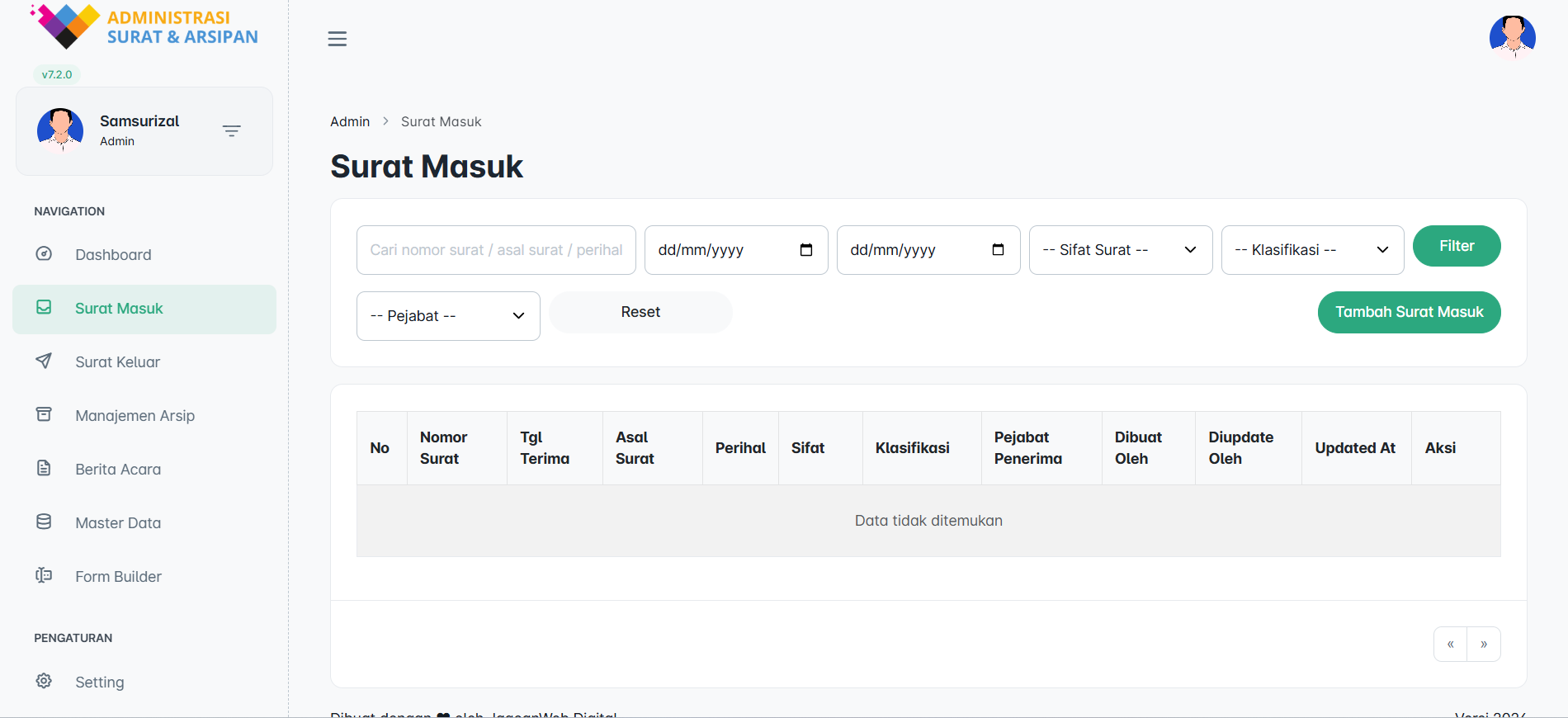Viewport: 1568px width, 718px height.
Task: Open the second date field calendar picker
Action: [998, 250]
